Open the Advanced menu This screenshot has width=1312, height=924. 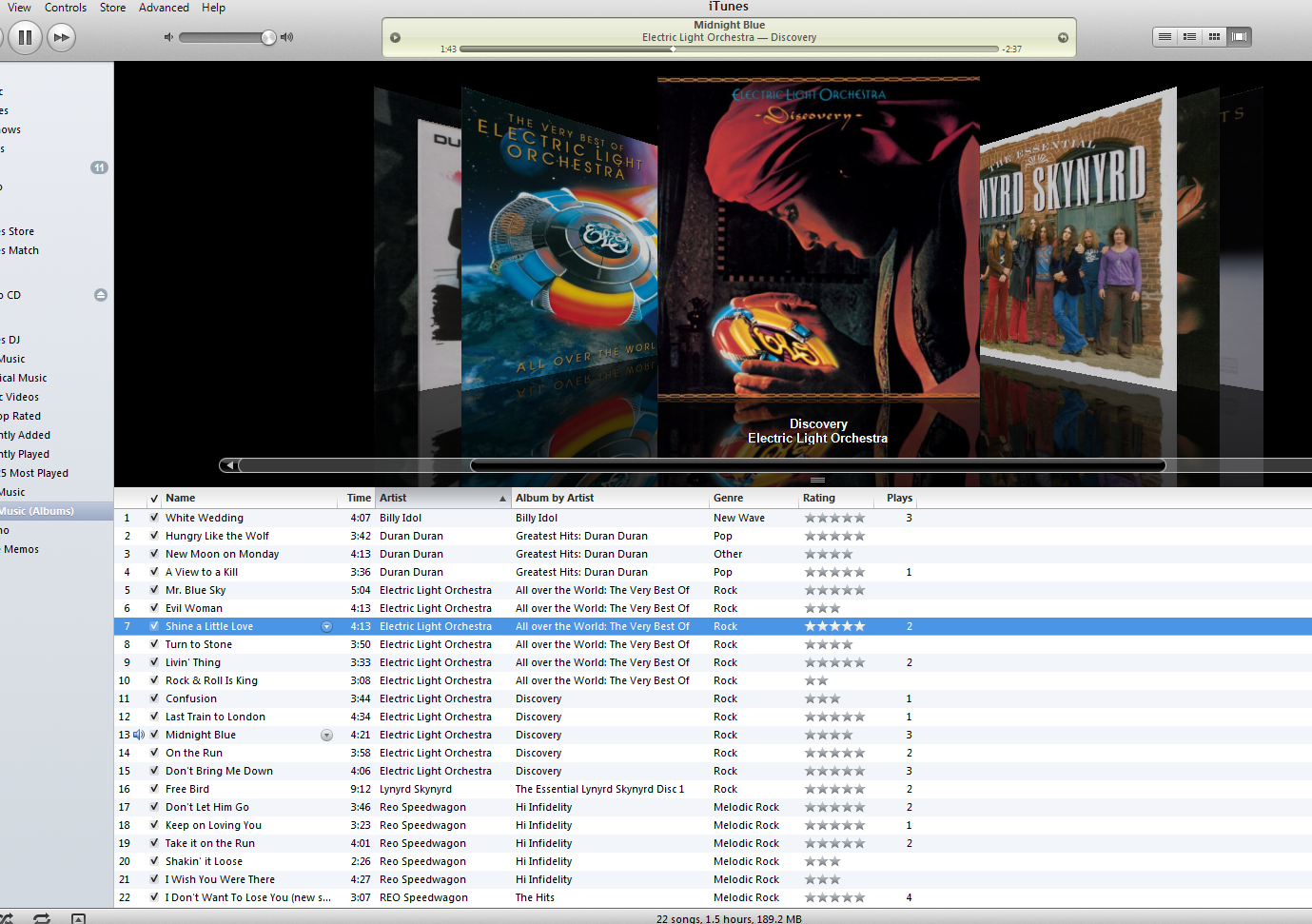coord(164,8)
